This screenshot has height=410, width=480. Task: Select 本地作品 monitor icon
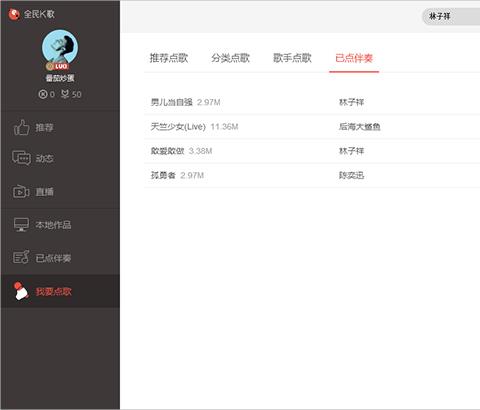(x=21, y=224)
